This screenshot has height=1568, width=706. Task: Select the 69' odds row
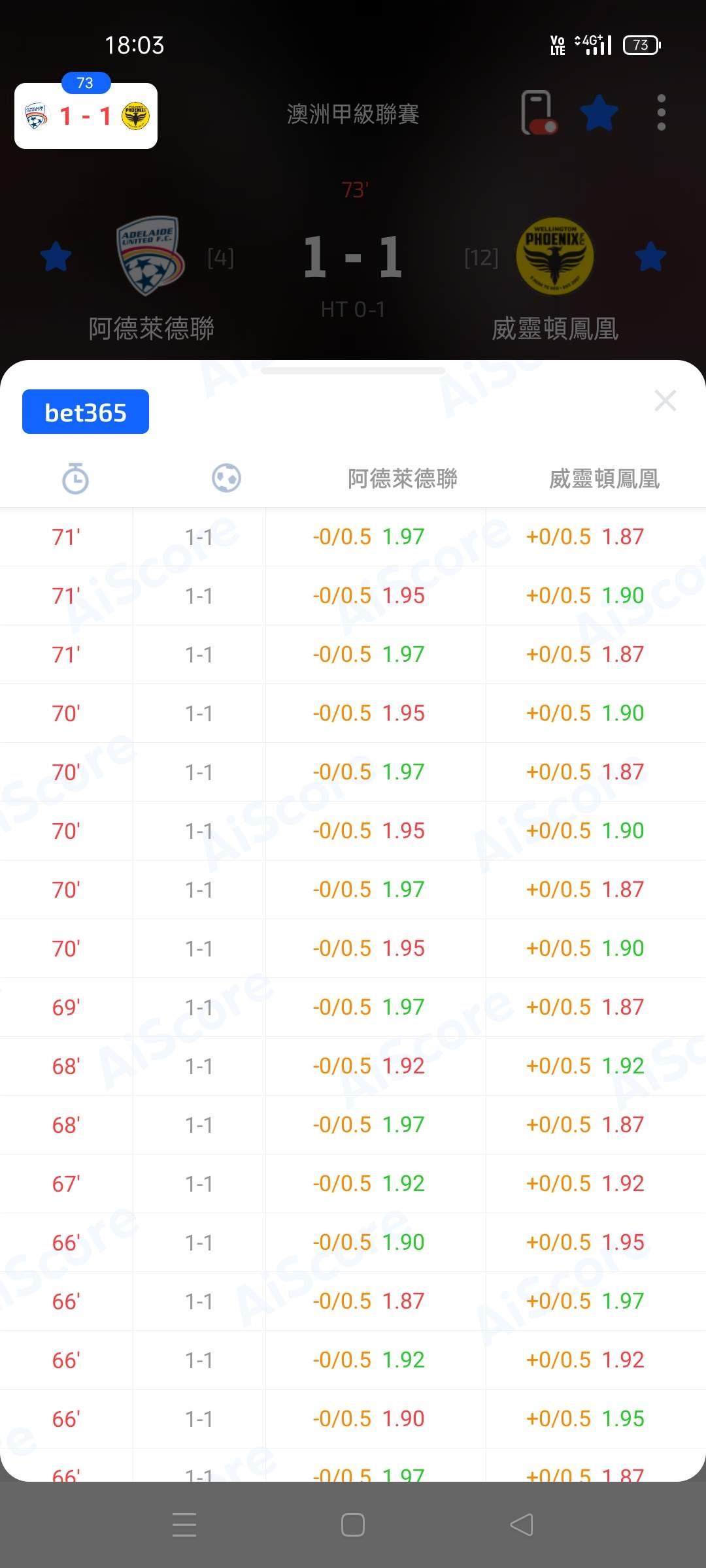tap(353, 1007)
